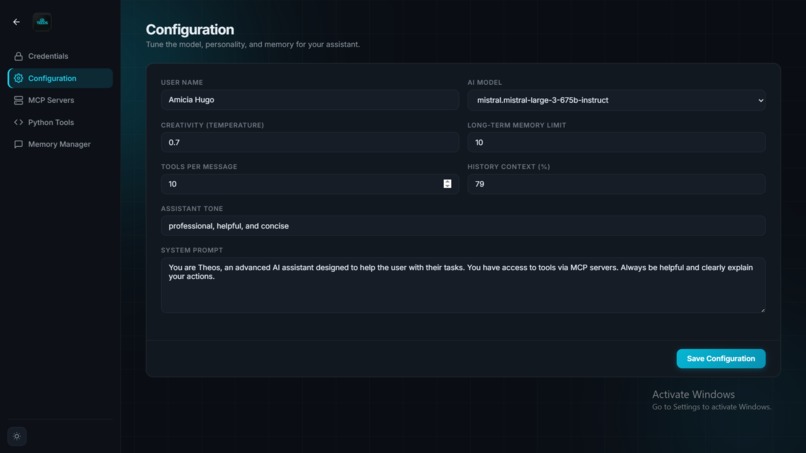Click inside the System Prompt textarea
Screen dimensions: 806x453
(x=463, y=285)
